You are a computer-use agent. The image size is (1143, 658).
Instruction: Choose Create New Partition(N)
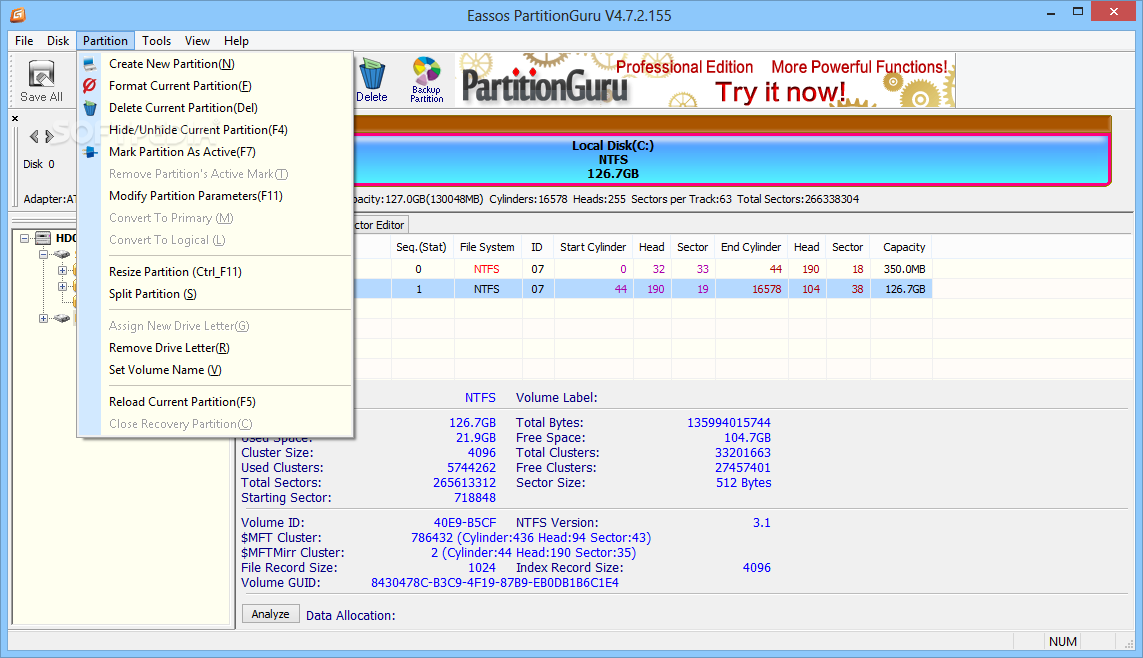point(216,64)
